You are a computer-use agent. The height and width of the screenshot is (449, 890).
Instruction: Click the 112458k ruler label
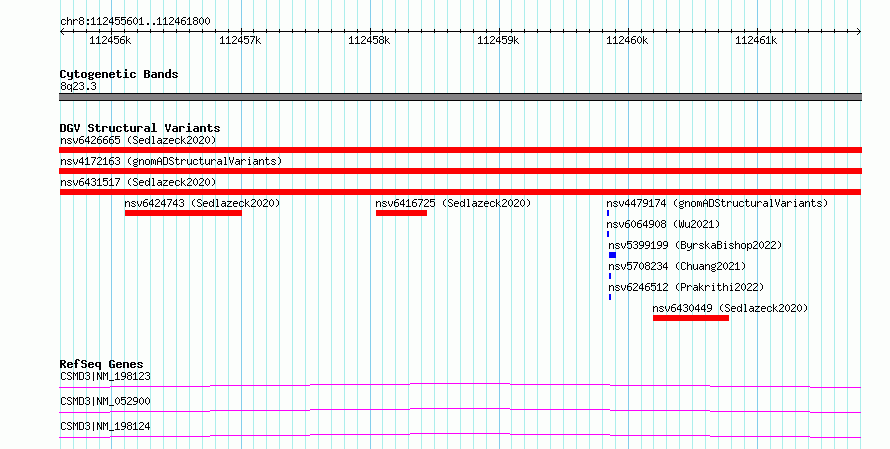point(369,40)
